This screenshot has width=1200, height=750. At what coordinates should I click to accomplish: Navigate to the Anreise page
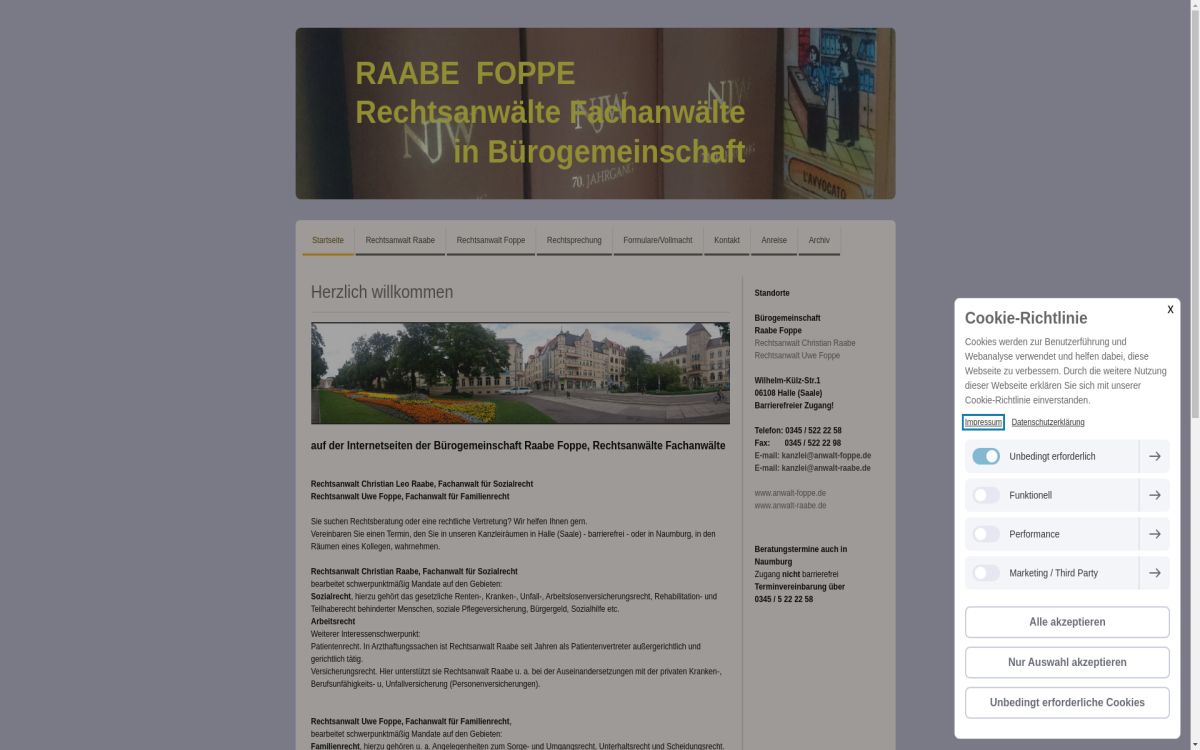[774, 240]
